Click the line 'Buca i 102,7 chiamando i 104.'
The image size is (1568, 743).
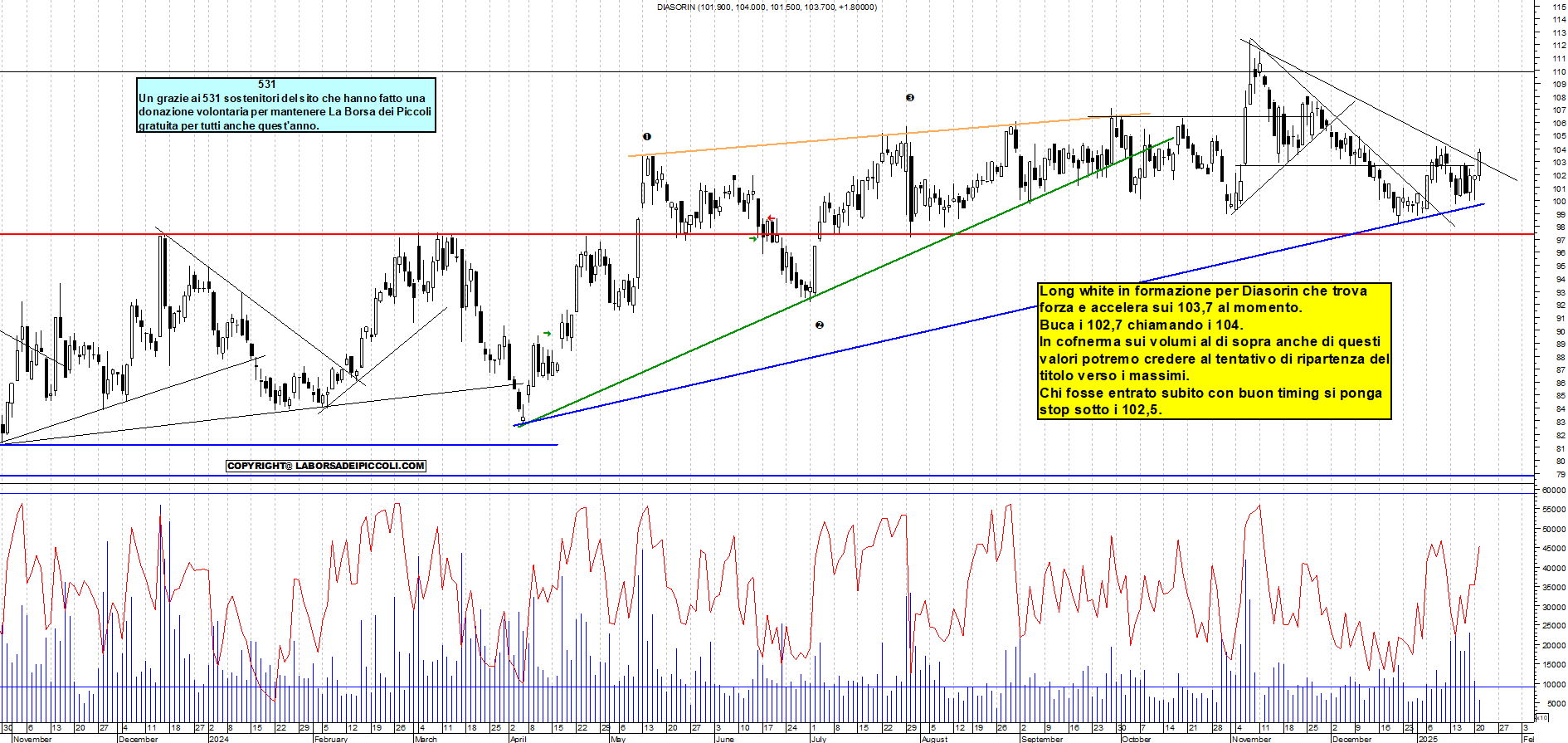[x=1142, y=325]
